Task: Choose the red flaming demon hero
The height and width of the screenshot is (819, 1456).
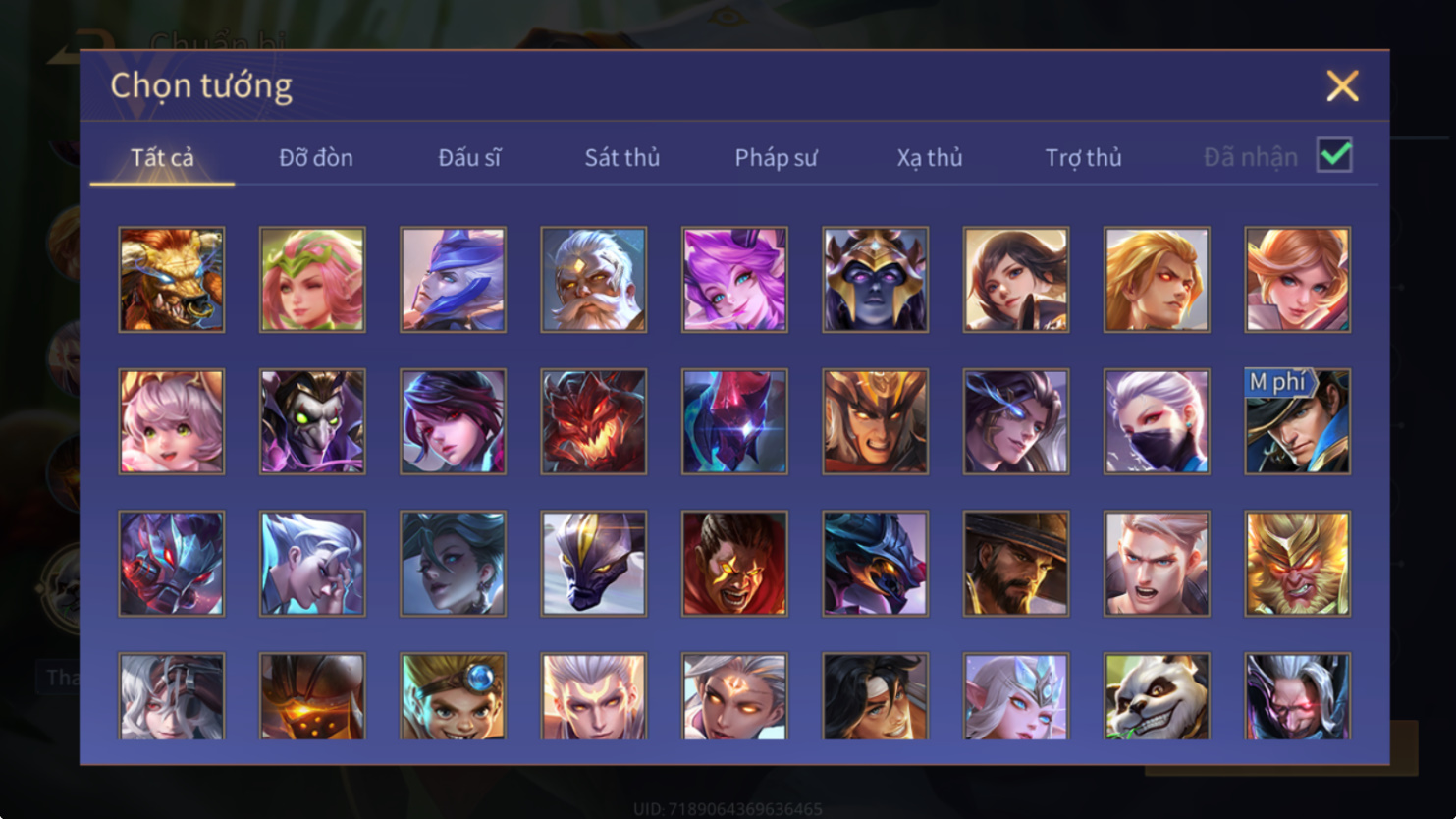Action: coord(594,421)
